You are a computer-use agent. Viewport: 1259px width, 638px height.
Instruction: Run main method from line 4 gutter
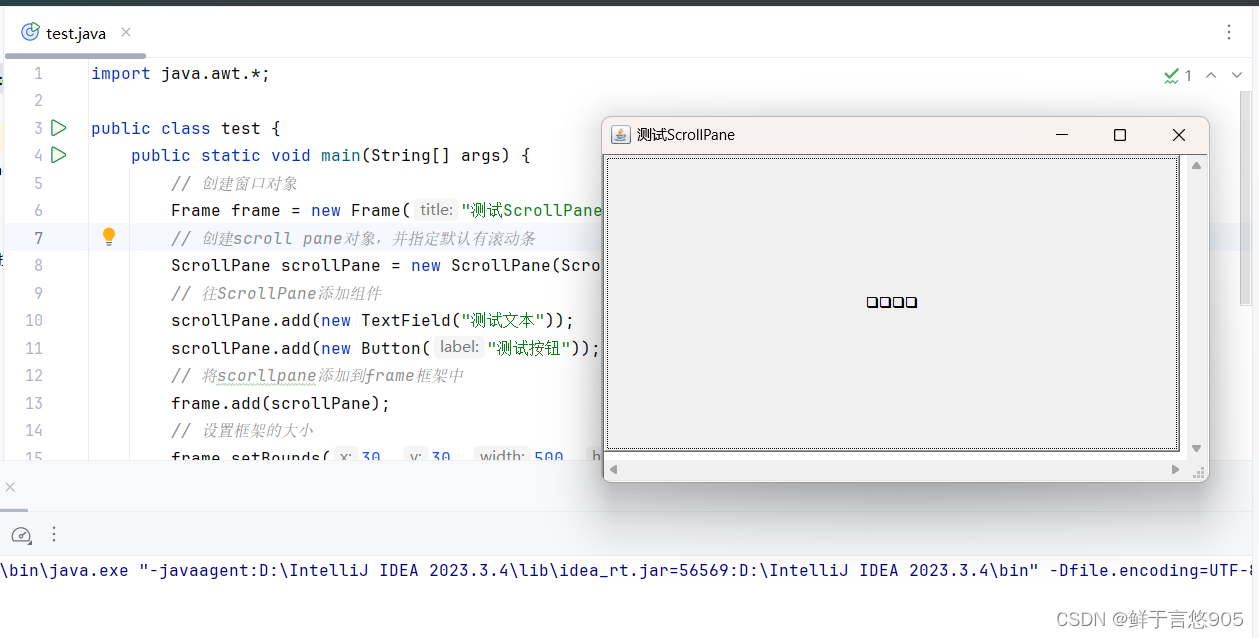point(59,155)
